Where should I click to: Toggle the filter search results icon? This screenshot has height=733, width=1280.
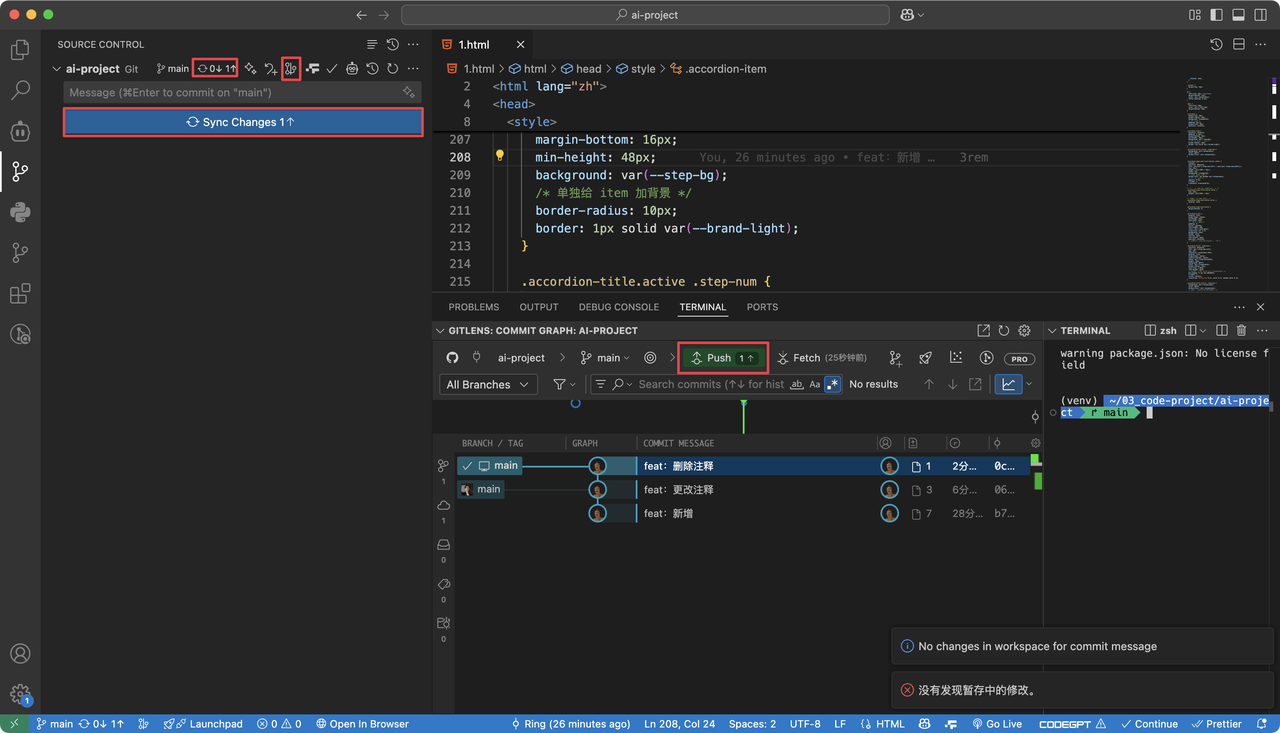(600, 384)
